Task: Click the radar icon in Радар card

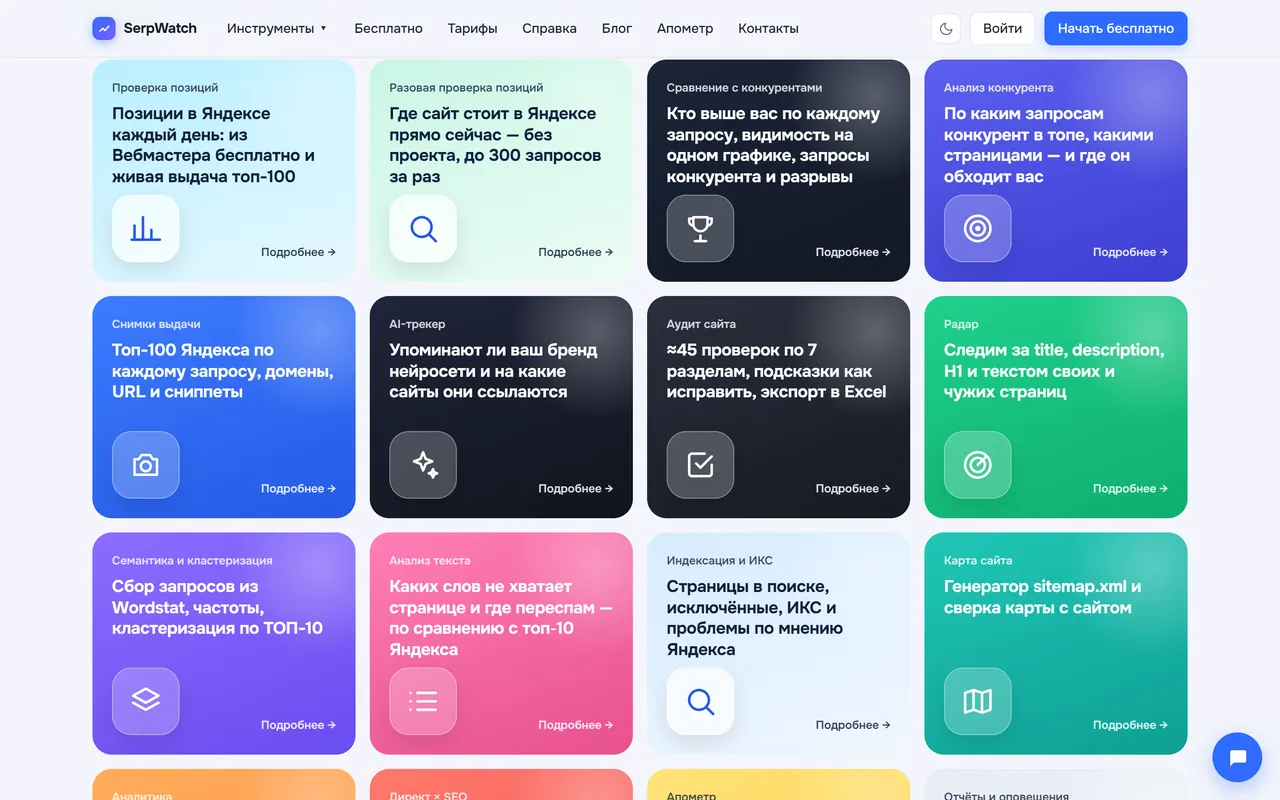Action: click(978, 465)
